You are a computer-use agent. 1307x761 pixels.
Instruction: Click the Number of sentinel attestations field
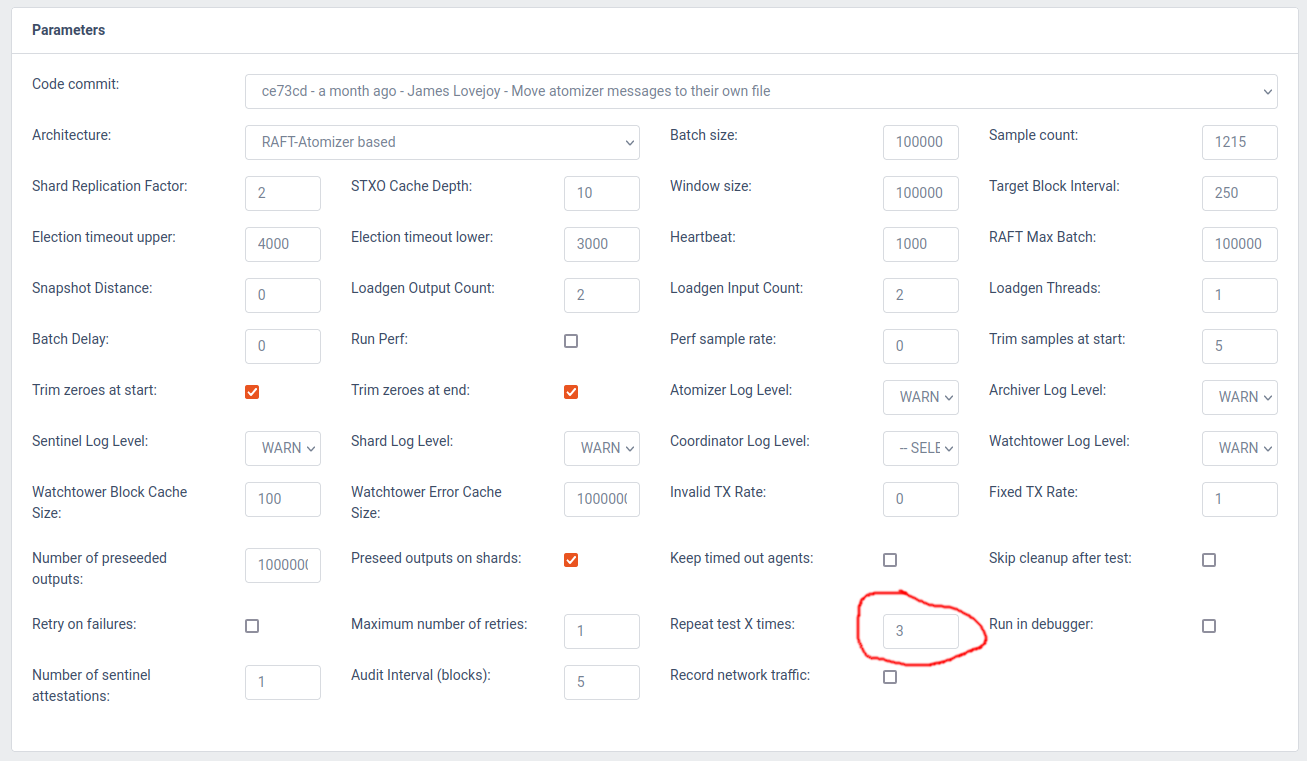click(283, 682)
